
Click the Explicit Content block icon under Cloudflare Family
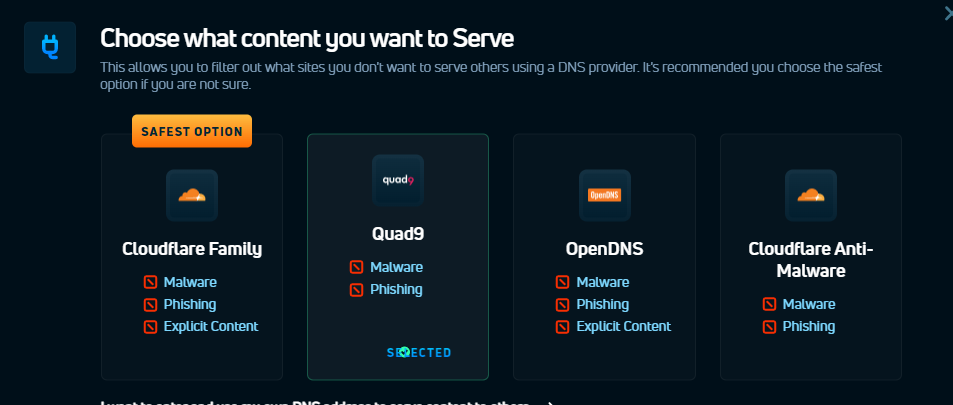point(150,327)
